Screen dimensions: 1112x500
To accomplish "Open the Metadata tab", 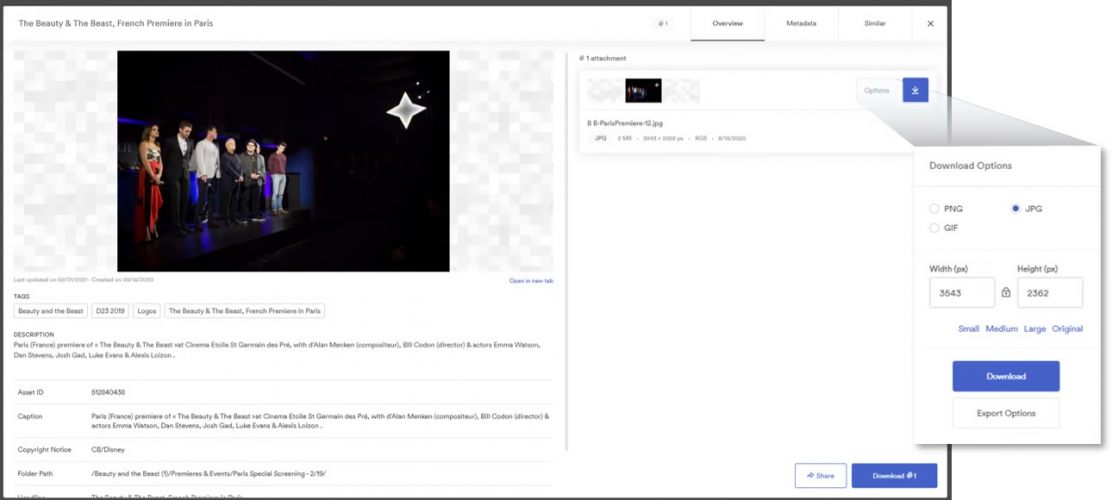I will (x=801, y=23).
